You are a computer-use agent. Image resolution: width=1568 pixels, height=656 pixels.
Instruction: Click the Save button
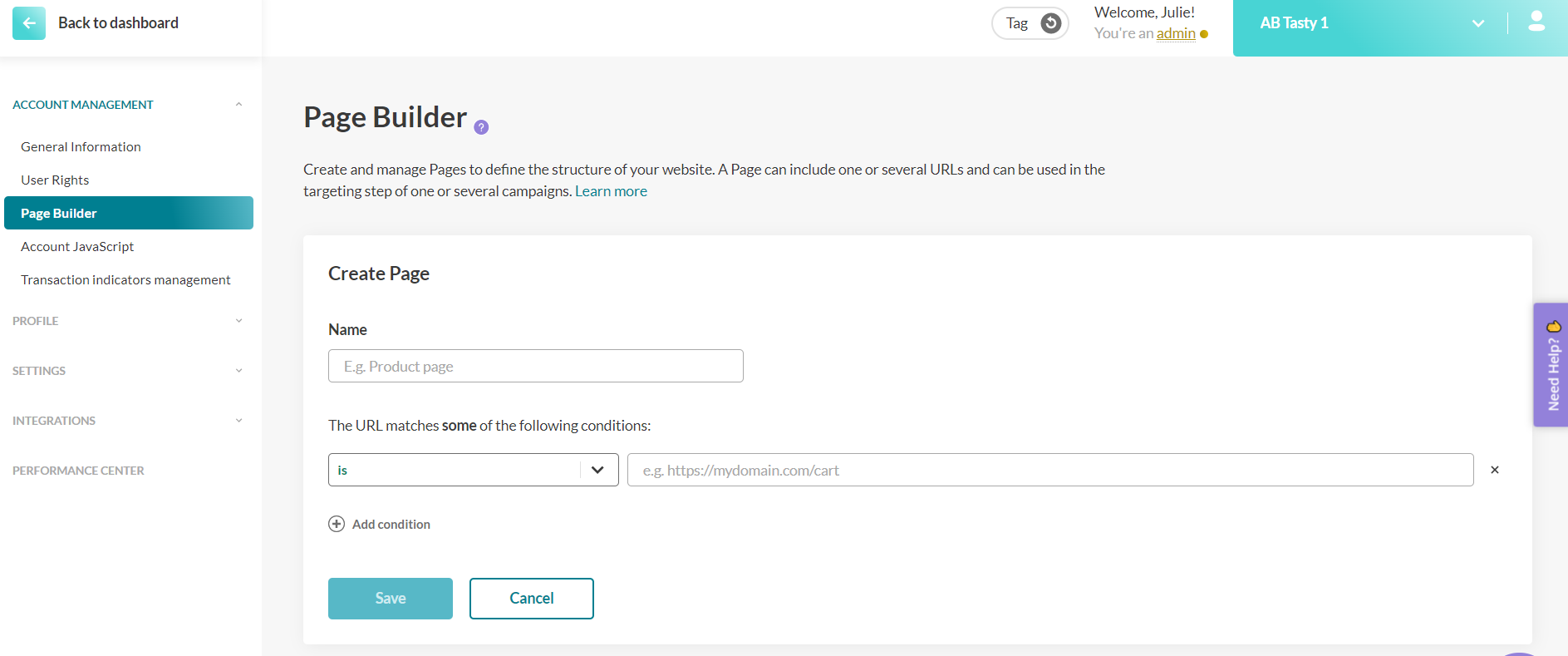click(x=391, y=599)
